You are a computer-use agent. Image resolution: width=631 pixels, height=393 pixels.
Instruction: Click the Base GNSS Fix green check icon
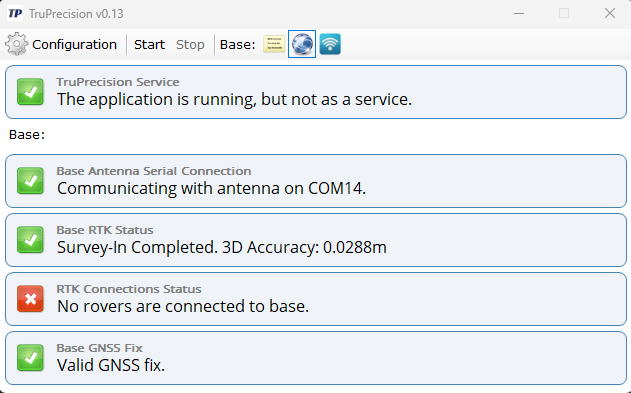30,358
